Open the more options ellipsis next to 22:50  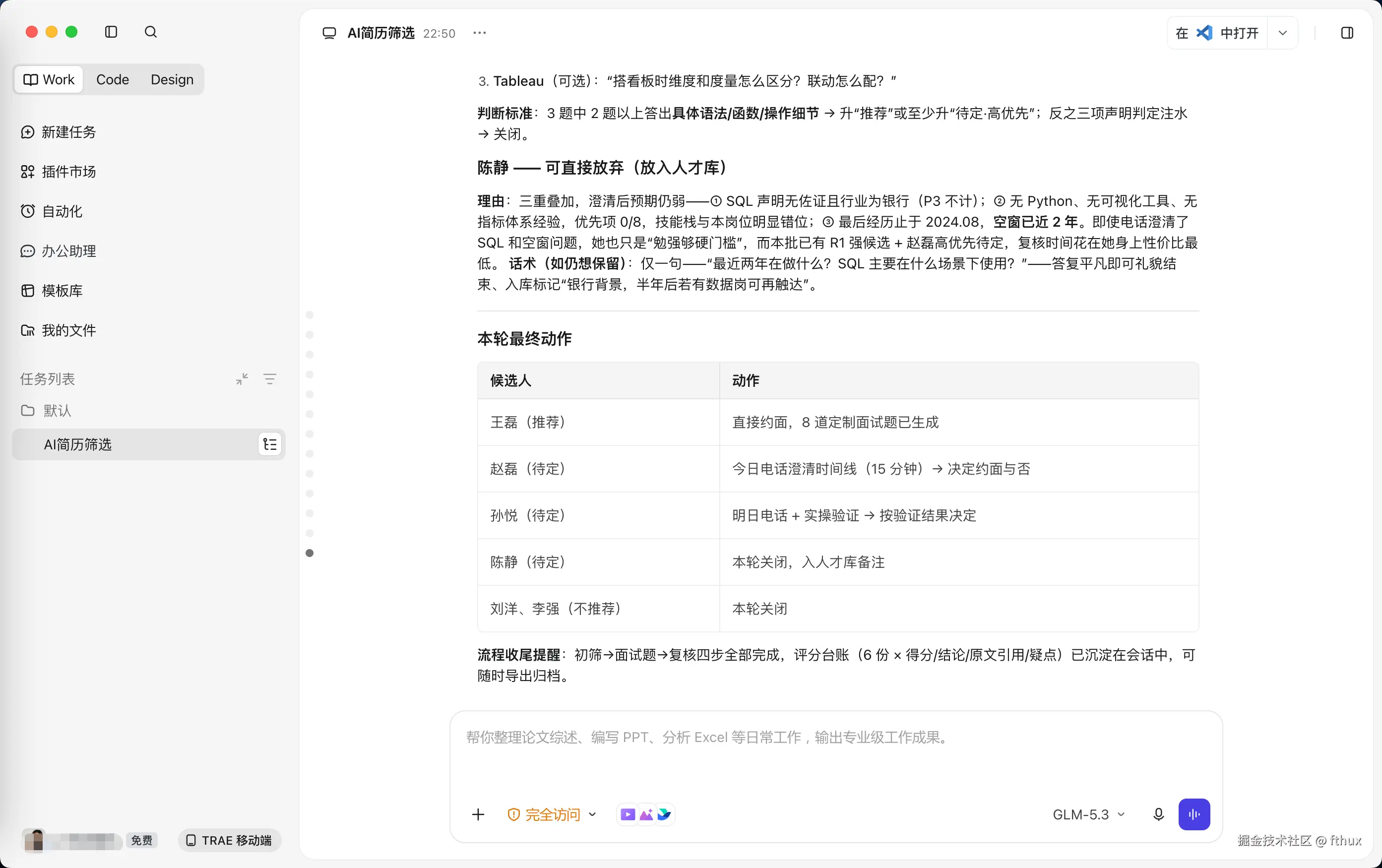pos(479,33)
